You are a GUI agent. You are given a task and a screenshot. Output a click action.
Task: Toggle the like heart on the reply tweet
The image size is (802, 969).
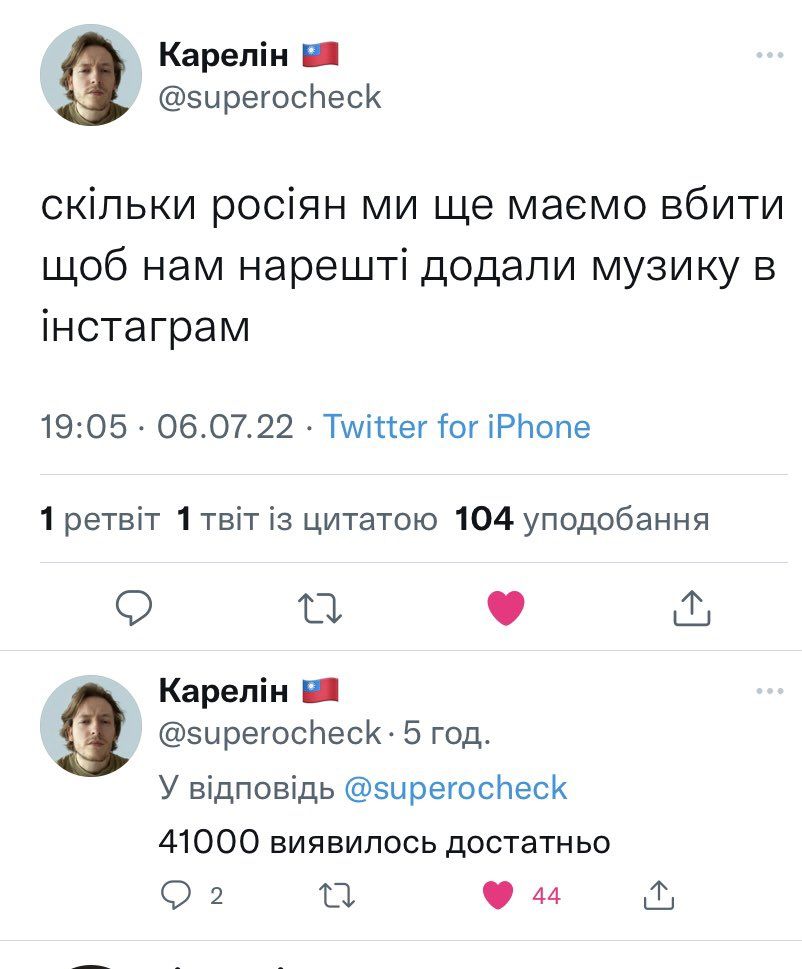[x=498, y=895]
